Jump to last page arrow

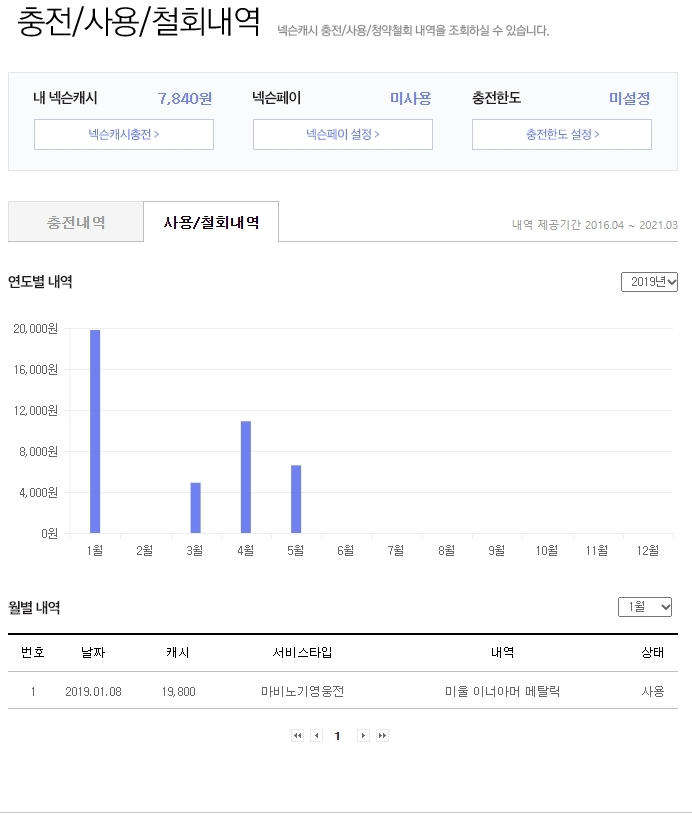tap(382, 735)
